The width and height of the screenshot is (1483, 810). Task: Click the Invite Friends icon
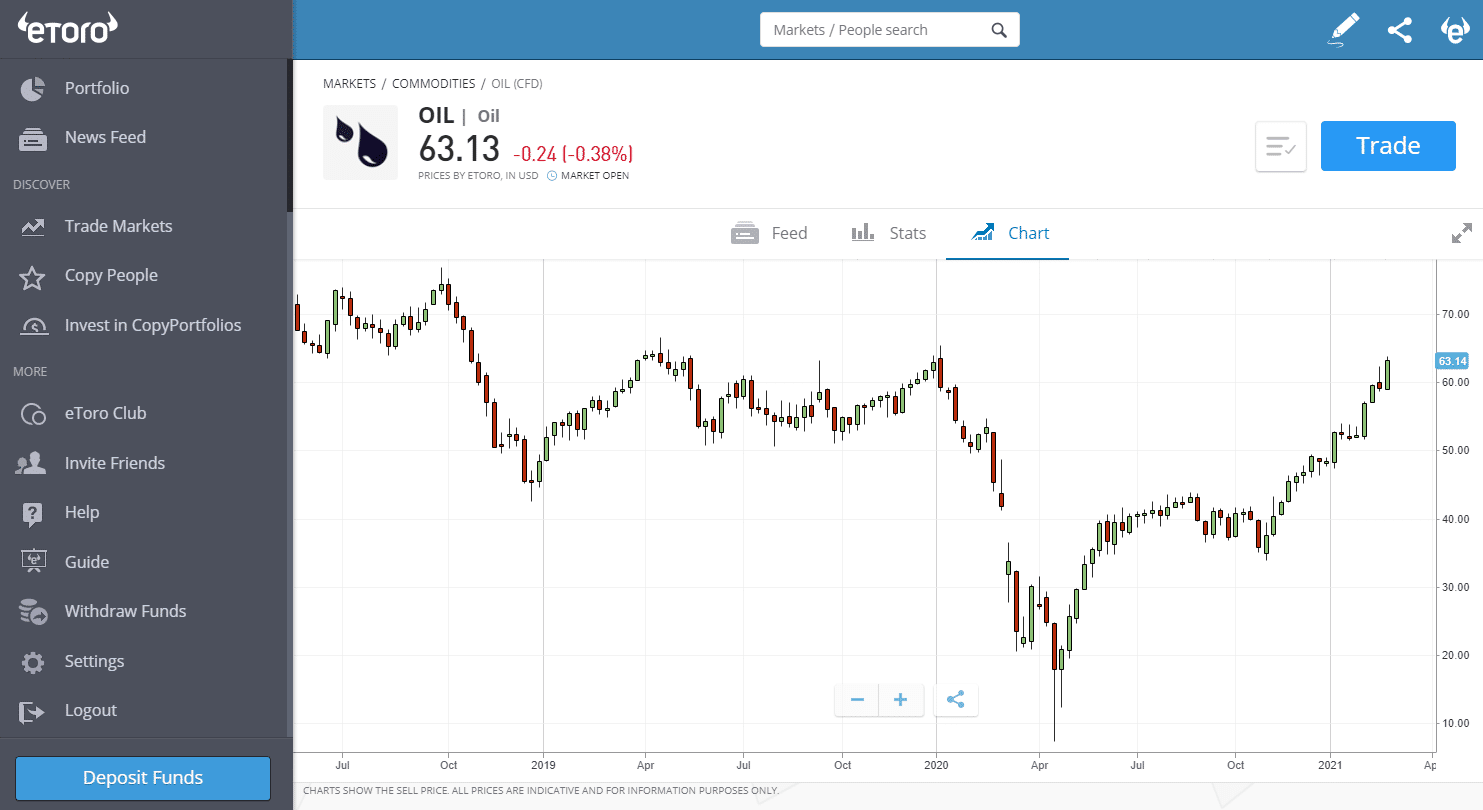pos(32,463)
